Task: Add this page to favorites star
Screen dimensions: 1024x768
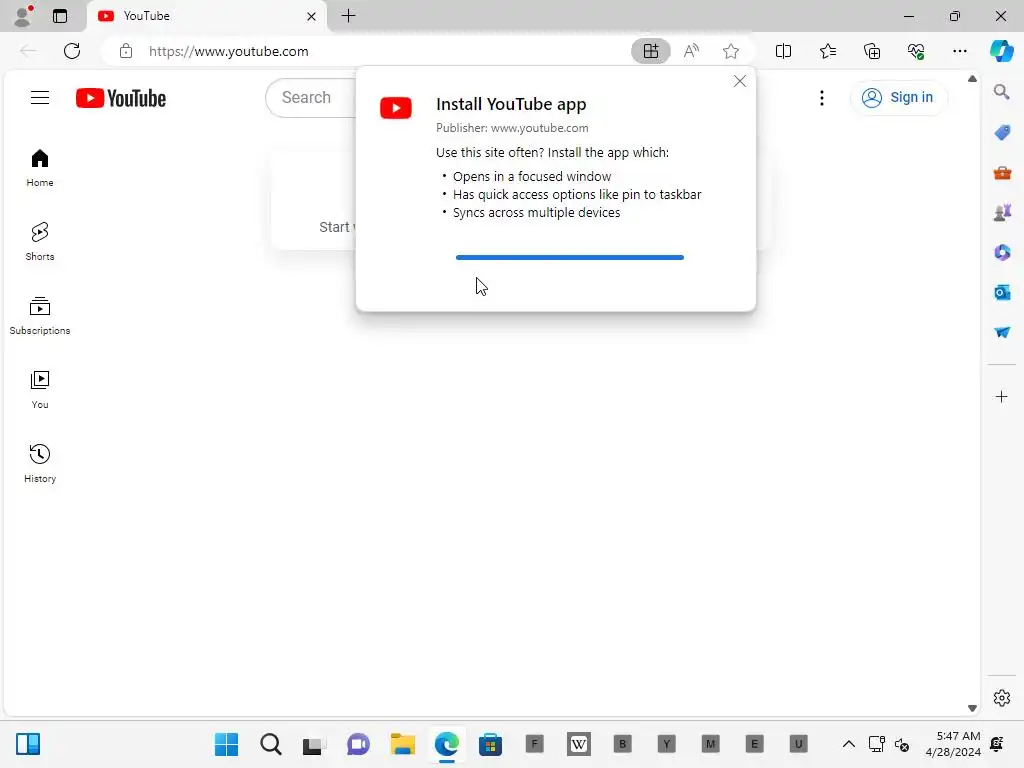Action: (731, 51)
